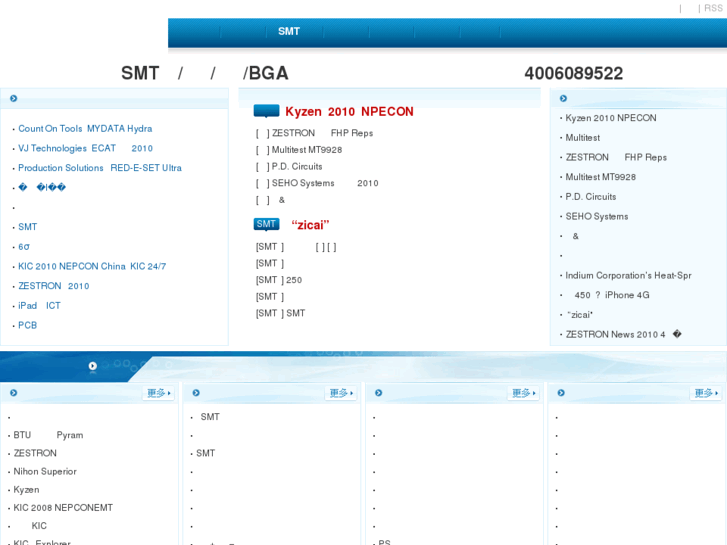Click blue speech bubble icon beside Kyzen headline
727x545 pixels.
coord(266,111)
